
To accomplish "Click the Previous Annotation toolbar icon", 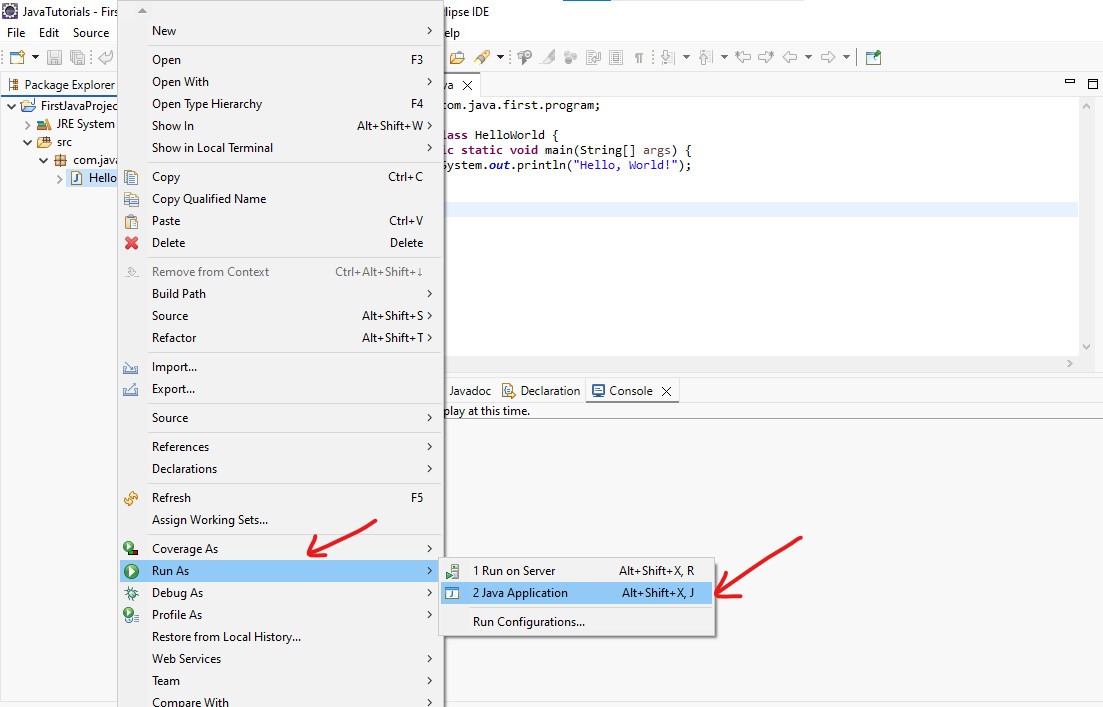I will click(706, 57).
